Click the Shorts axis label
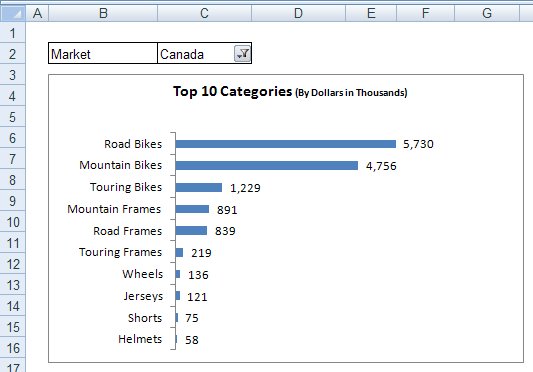Screen dimensions: 533x372 (145, 318)
